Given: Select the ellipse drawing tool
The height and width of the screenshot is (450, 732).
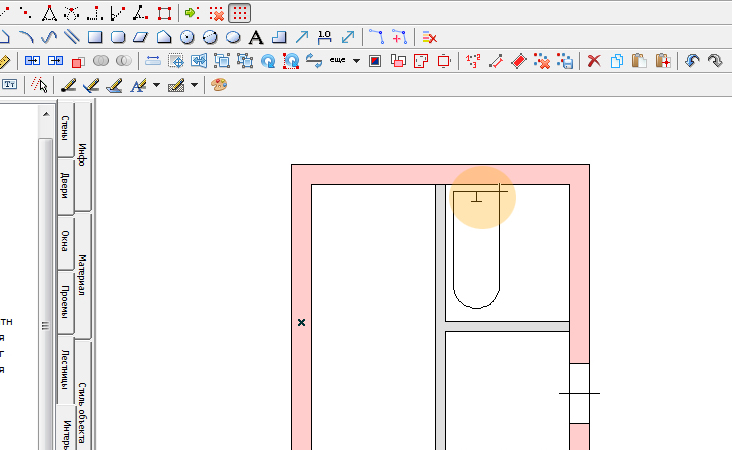Looking at the screenshot, I should [x=233, y=37].
